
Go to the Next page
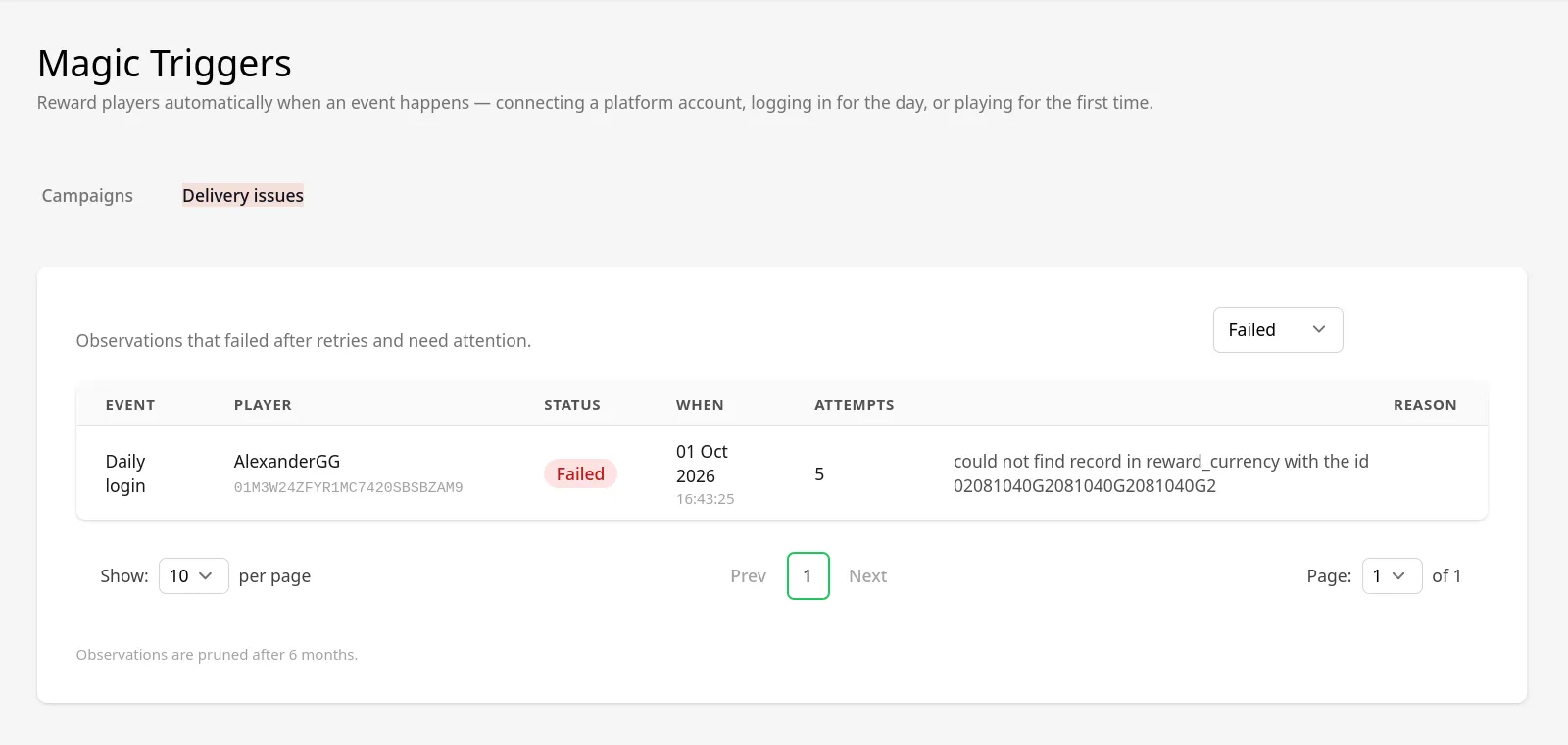867,576
